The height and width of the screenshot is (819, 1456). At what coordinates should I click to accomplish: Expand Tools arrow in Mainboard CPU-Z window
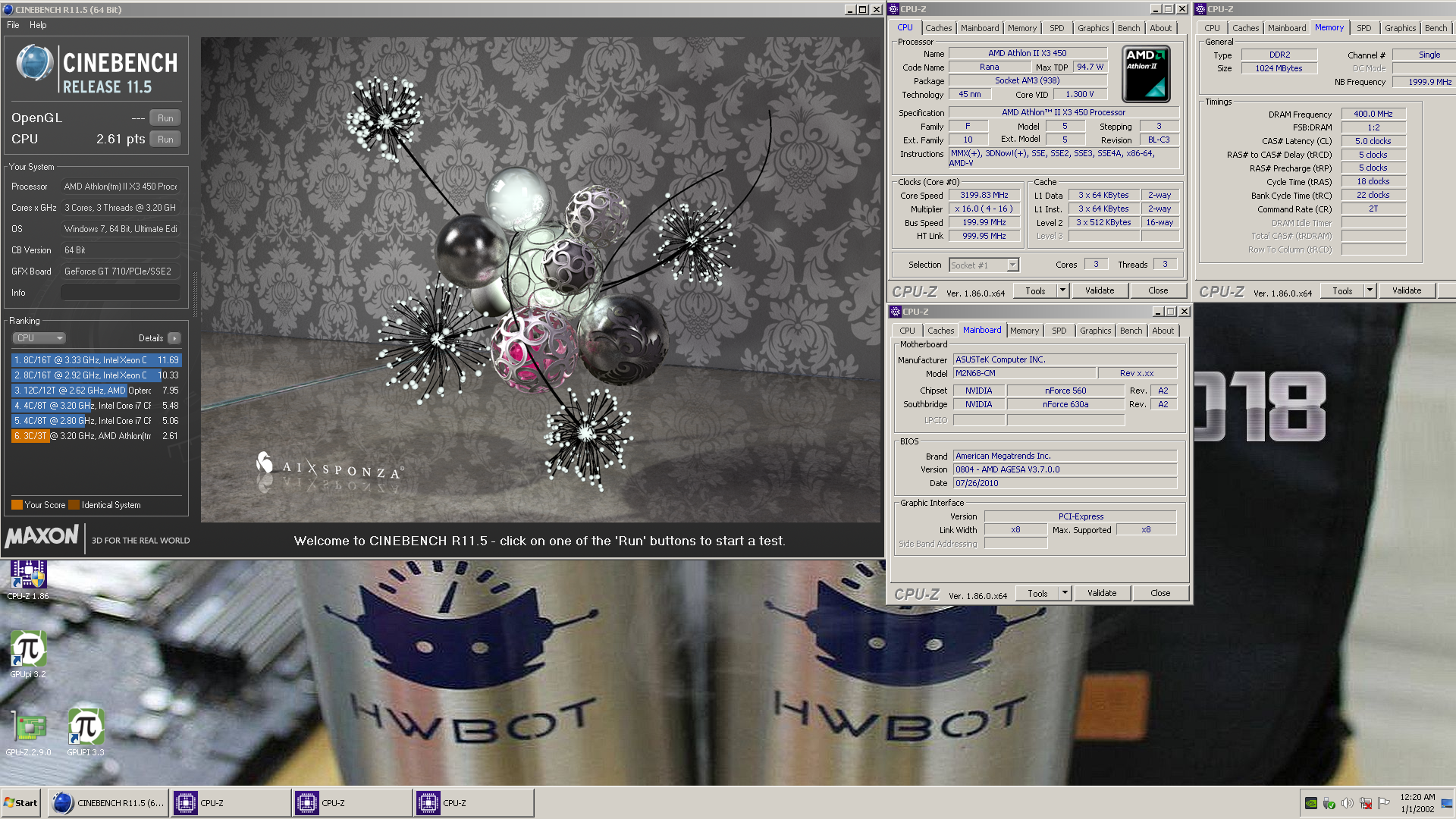coord(1065,594)
